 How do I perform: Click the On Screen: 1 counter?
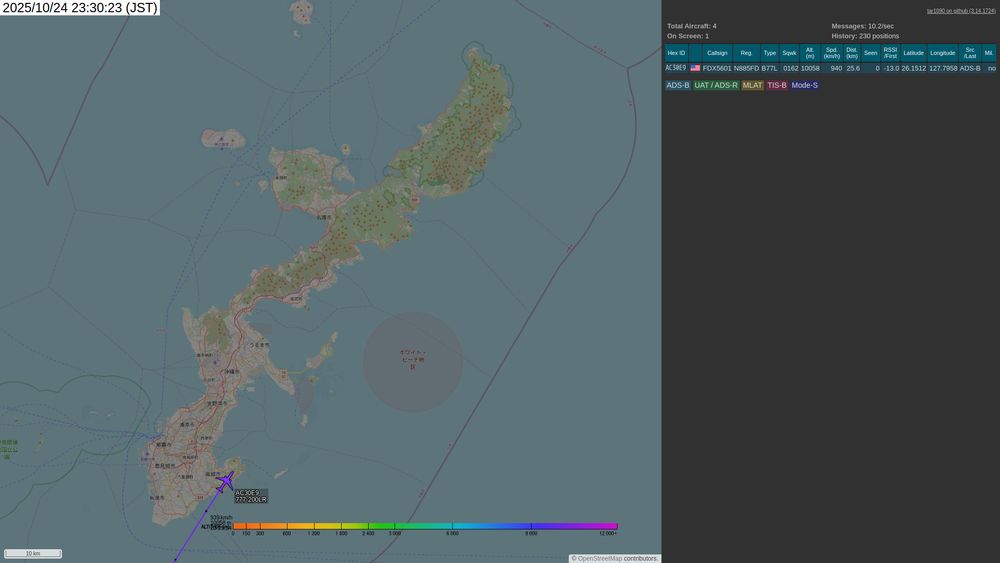click(688, 36)
